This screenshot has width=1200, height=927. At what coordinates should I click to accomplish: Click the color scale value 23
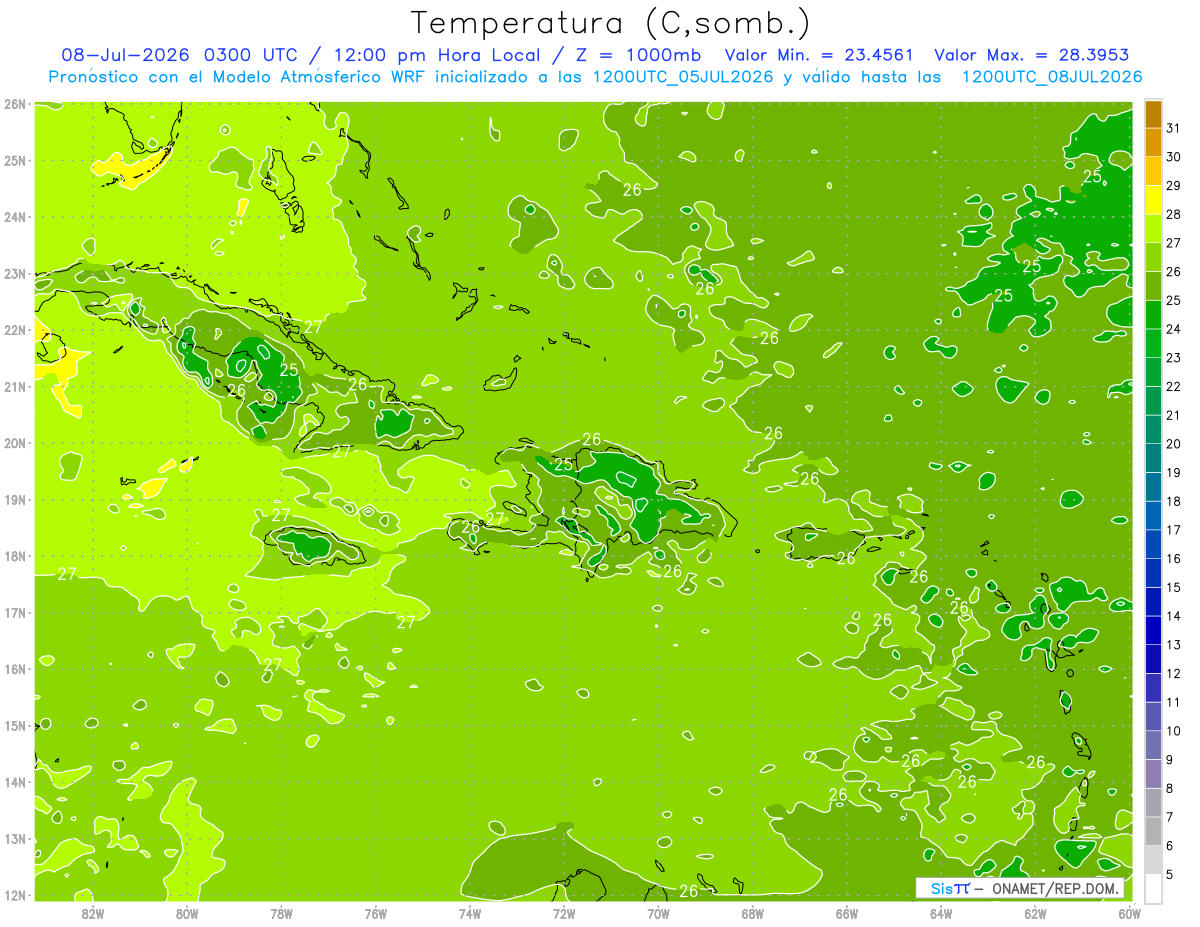coord(1175,358)
